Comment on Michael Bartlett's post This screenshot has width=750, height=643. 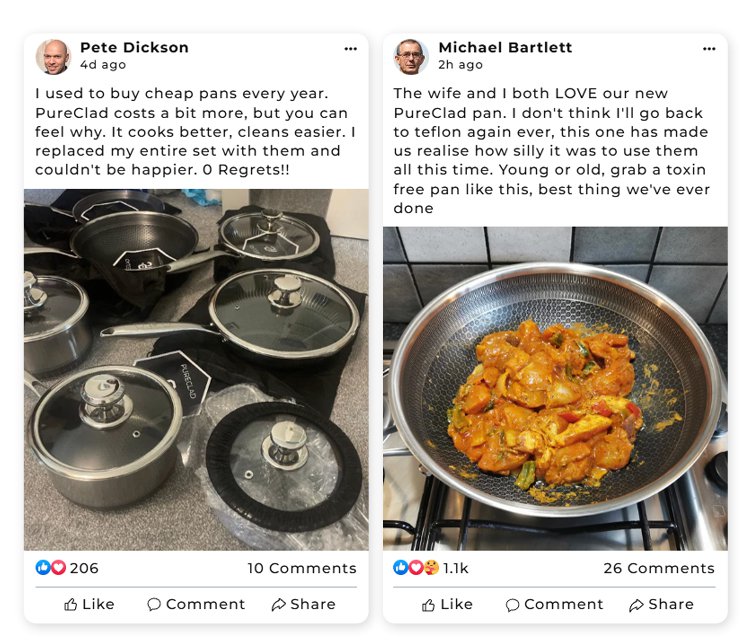point(554,604)
